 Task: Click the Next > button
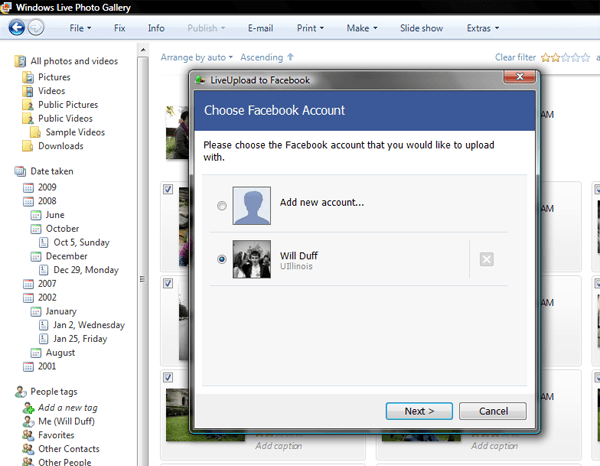(419, 411)
